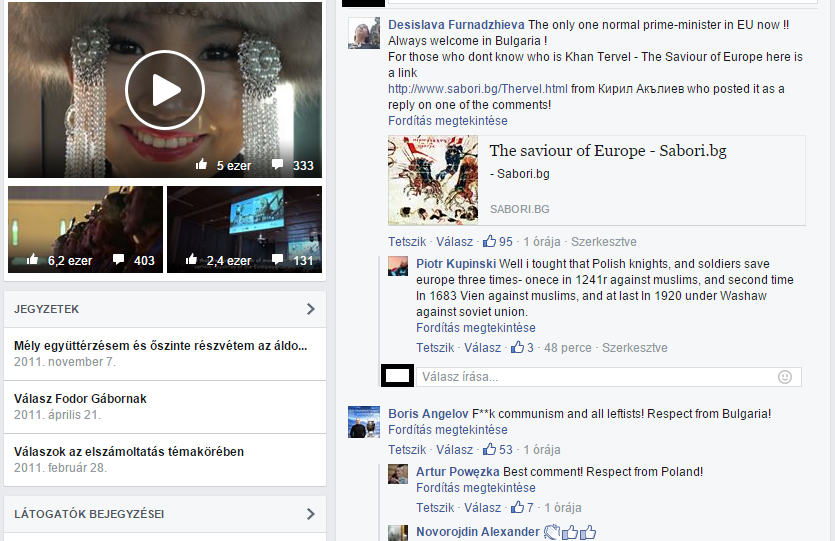This screenshot has width=835, height=541.
Task: Open Boris Angelov's profile name
Action: tap(428, 414)
